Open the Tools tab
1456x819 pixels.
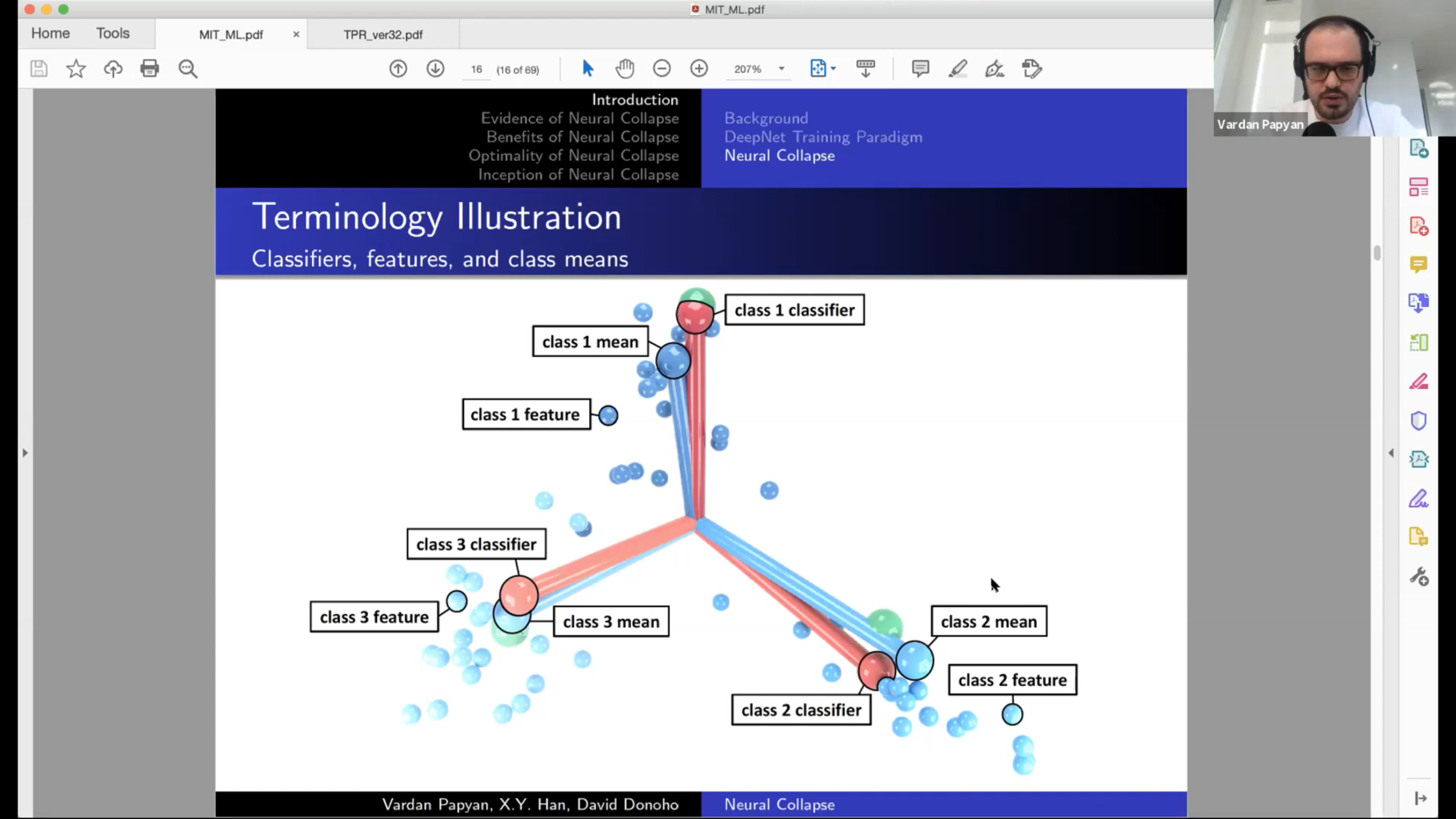tap(113, 33)
